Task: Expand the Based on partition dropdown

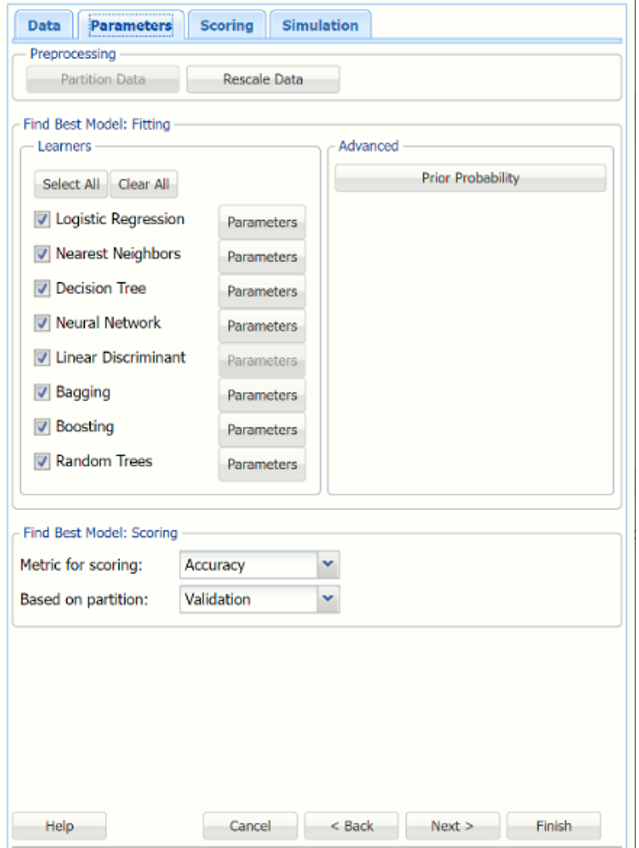Action: (x=328, y=599)
